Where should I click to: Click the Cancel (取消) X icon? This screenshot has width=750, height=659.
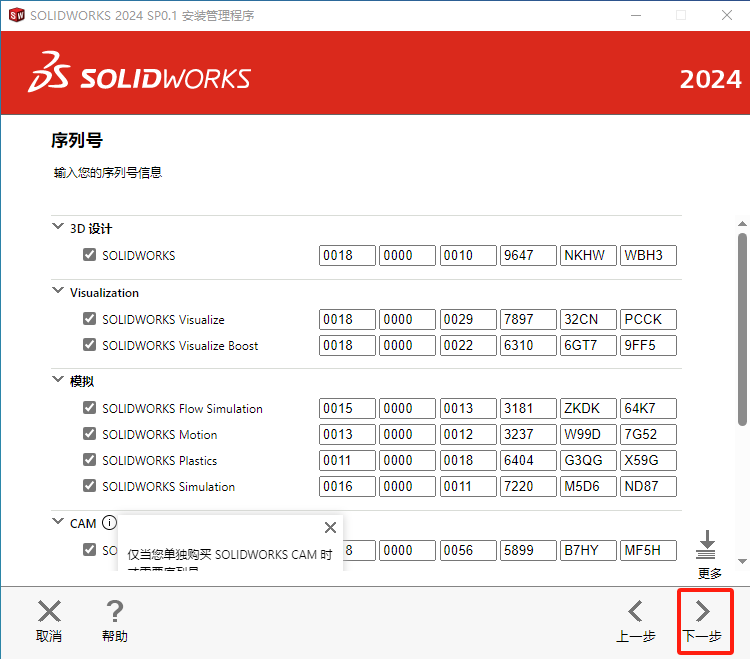[x=49, y=611]
